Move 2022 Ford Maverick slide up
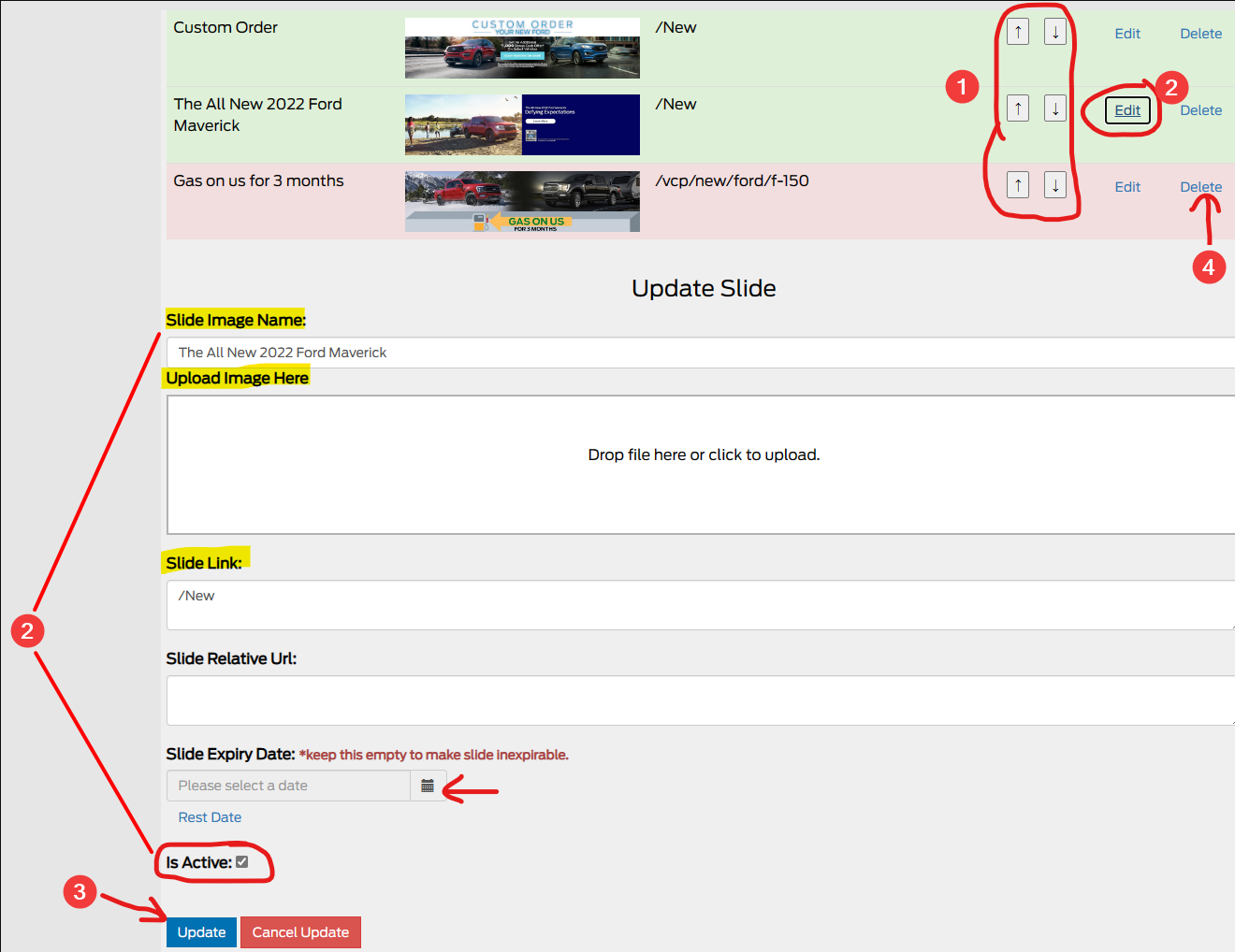This screenshot has height=952, width=1235. [x=1018, y=108]
